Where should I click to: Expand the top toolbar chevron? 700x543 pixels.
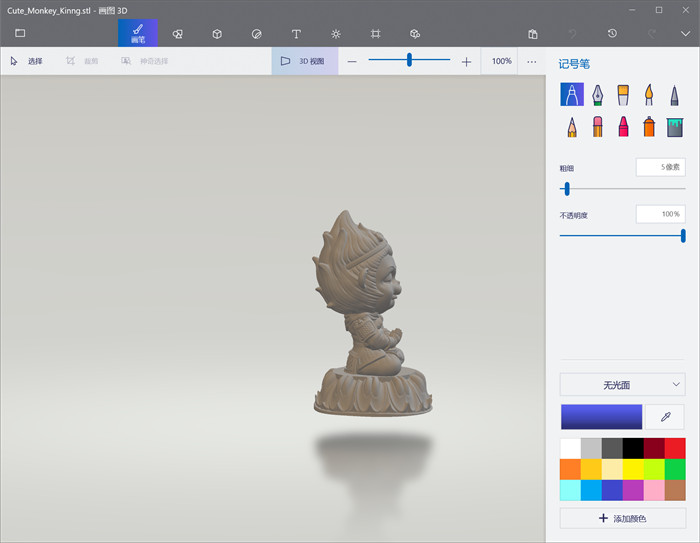(x=685, y=34)
